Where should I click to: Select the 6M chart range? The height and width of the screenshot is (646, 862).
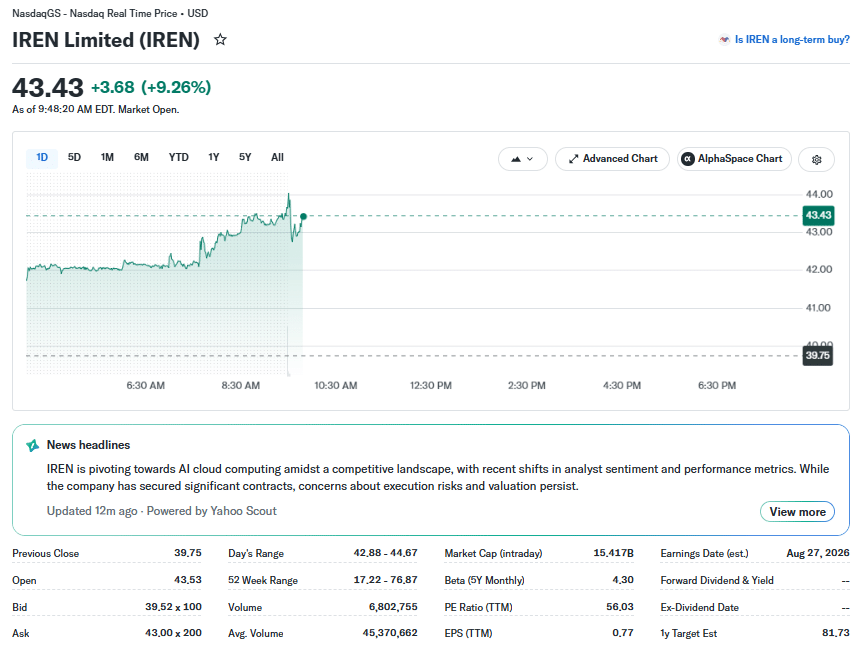pos(141,157)
